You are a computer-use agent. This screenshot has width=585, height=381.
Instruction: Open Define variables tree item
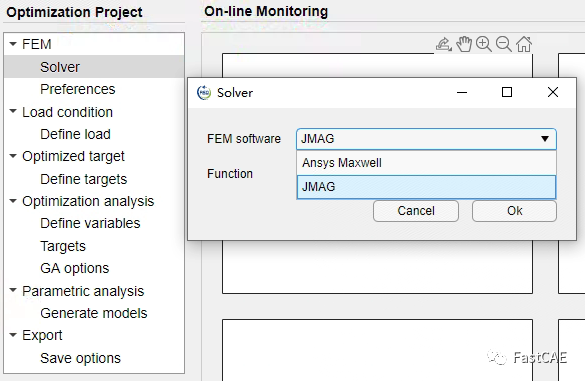(90, 223)
